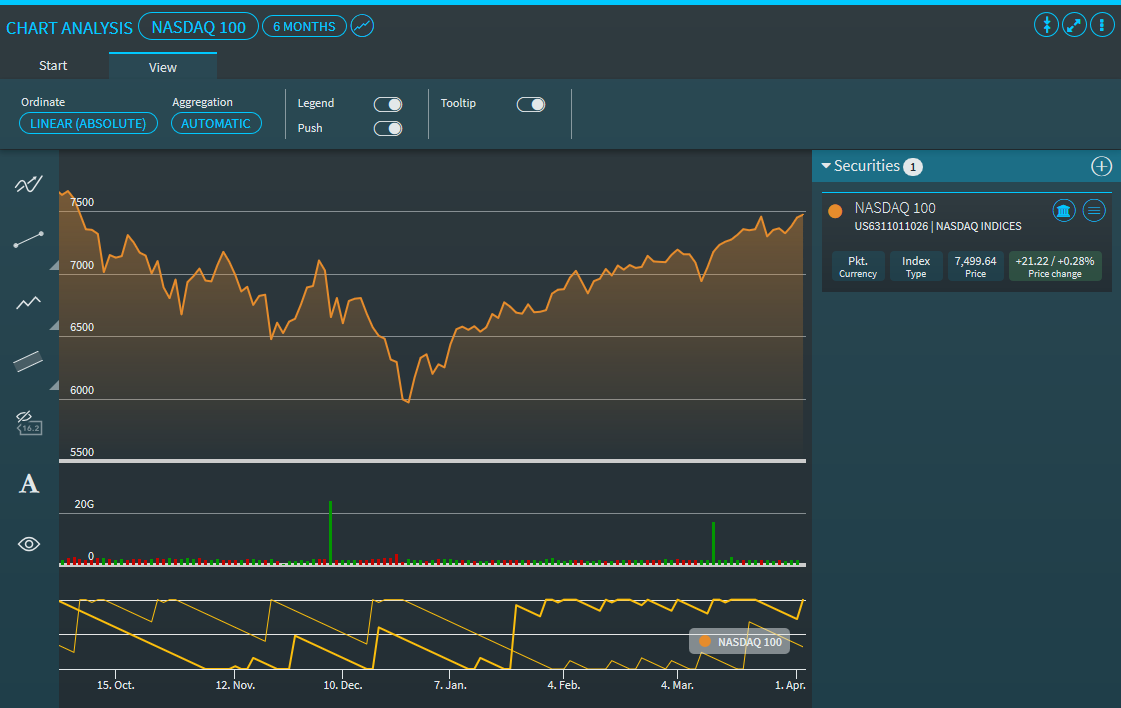This screenshot has height=708, width=1121.
Task: Click the exchange icon for NASDAQ 100
Action: pyautogui.click(x=1063, y=210)
